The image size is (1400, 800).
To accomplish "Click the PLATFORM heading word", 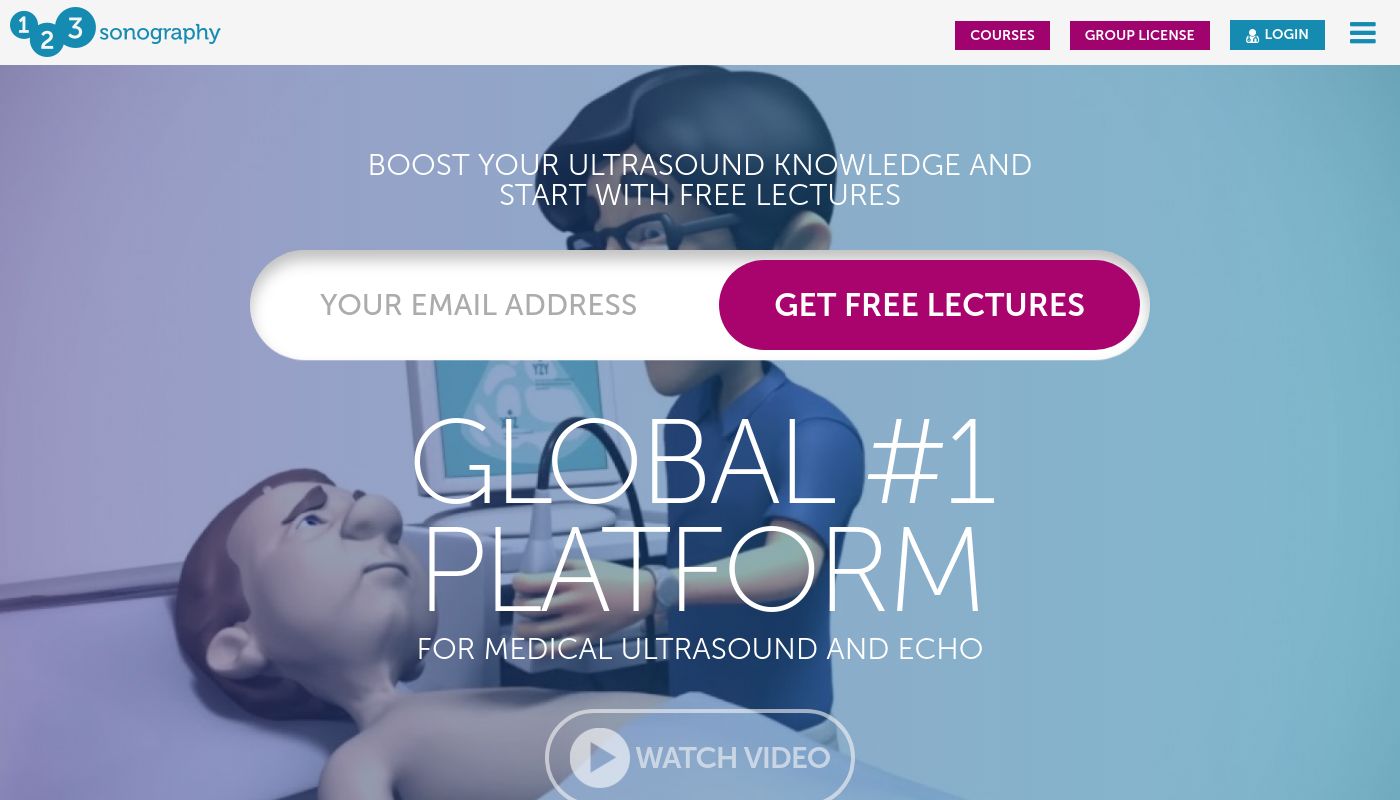I will (x=702, y=570).
